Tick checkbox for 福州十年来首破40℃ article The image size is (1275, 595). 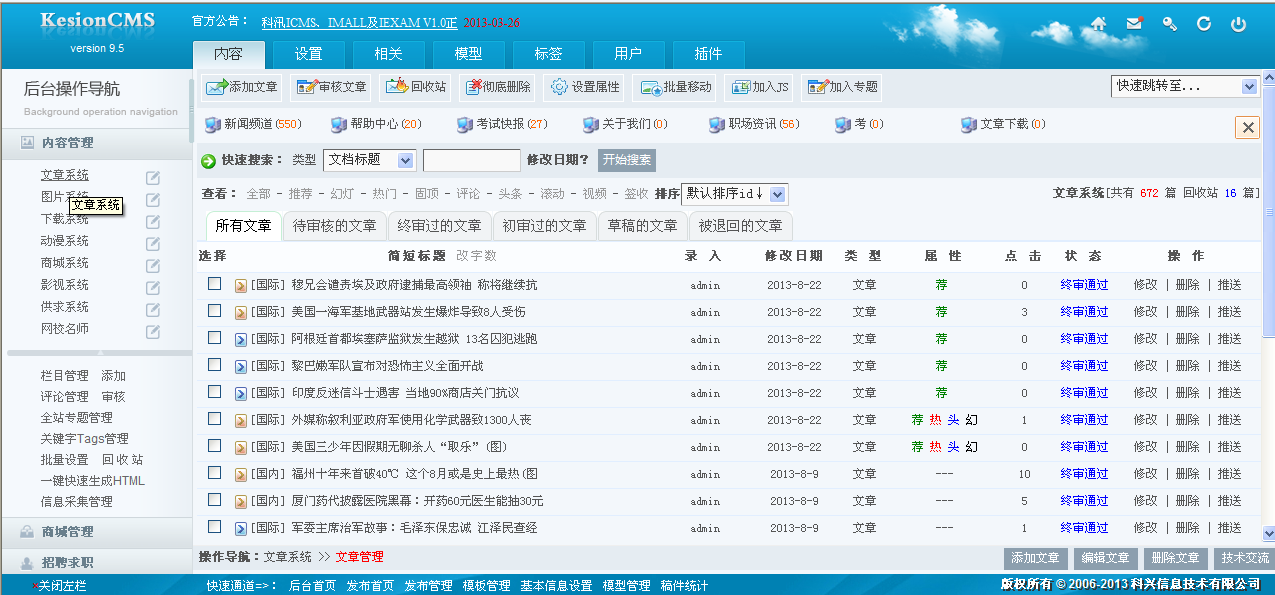(x=214, y=473)
